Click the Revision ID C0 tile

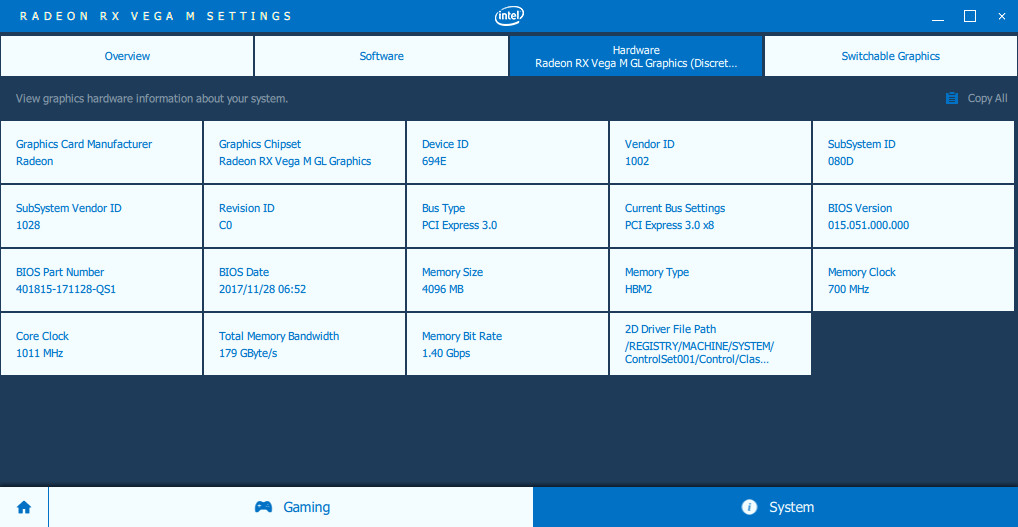304,216
